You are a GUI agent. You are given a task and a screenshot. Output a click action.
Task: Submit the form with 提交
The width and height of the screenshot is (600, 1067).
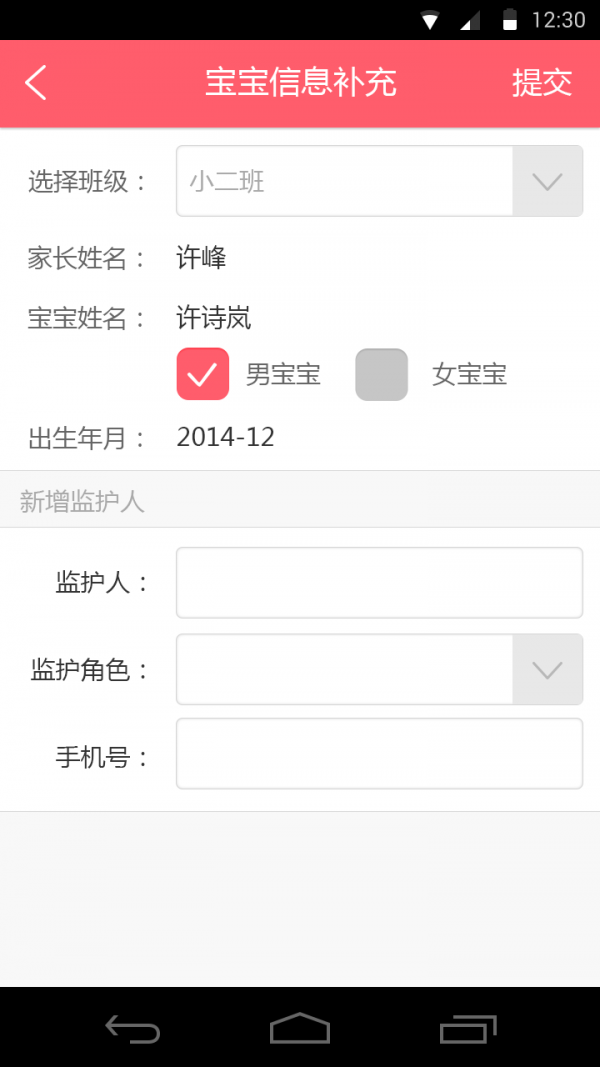[542, 83]
